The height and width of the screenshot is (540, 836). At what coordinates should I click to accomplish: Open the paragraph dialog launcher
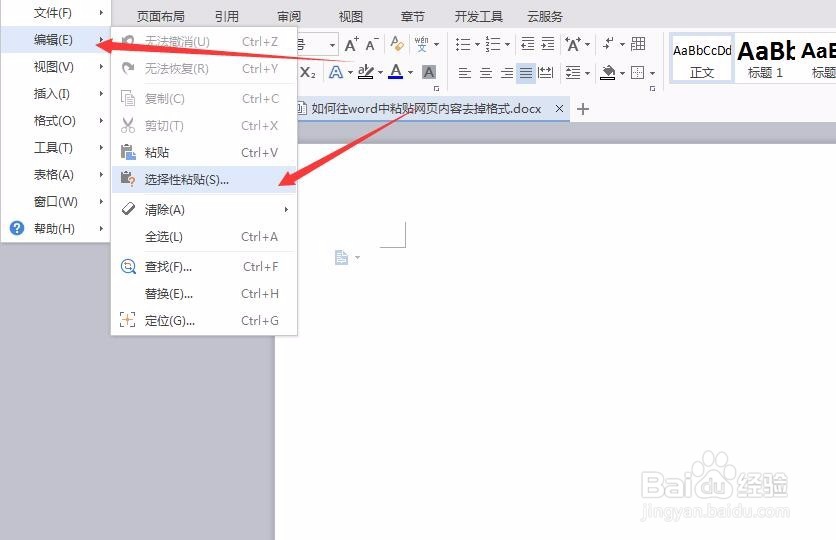point(652,88)
